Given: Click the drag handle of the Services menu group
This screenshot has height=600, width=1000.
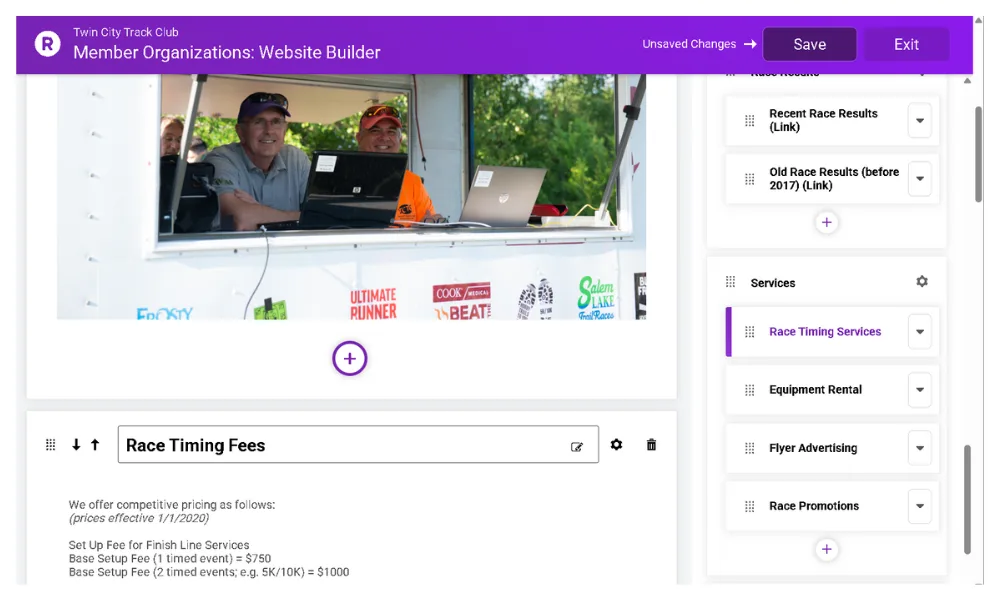Looking at the screenshot, I should (x=730, y=282).
